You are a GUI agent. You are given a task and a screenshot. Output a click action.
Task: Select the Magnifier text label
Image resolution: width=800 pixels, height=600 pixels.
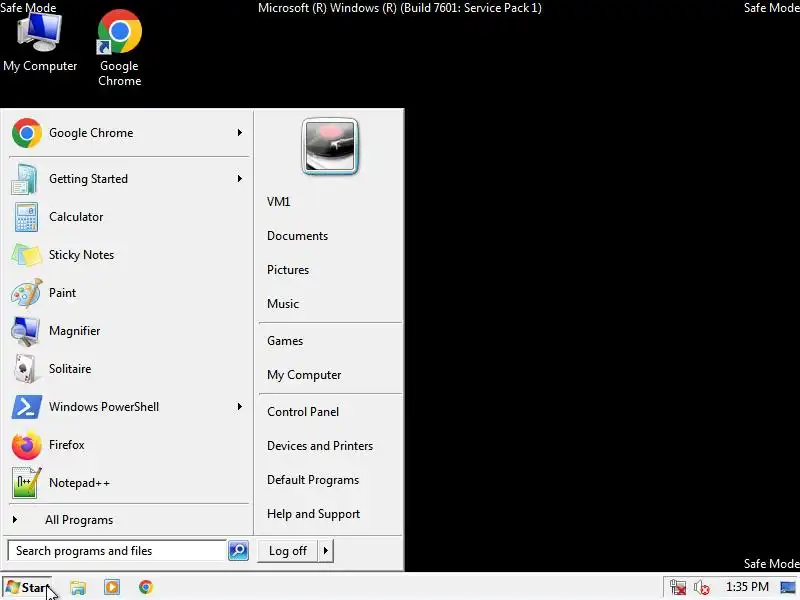click(x=74, y=331)
